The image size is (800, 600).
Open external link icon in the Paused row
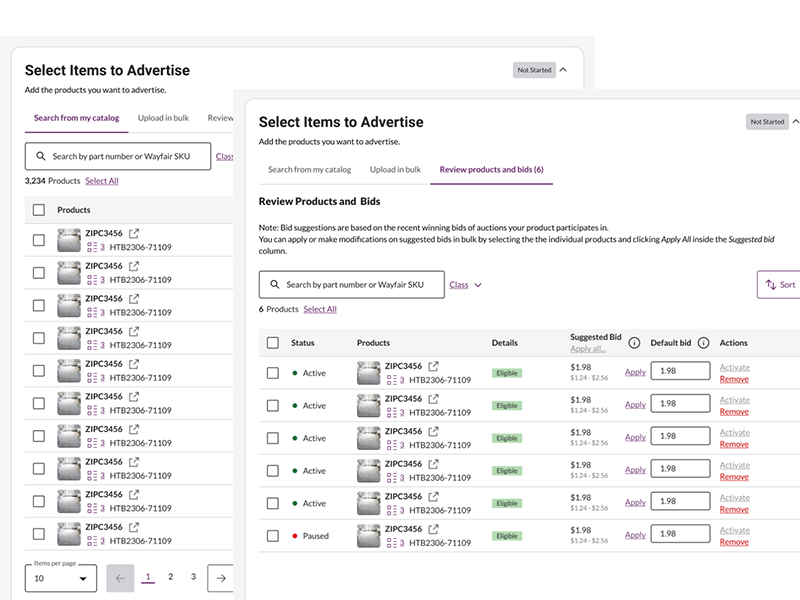coord(434,529)
